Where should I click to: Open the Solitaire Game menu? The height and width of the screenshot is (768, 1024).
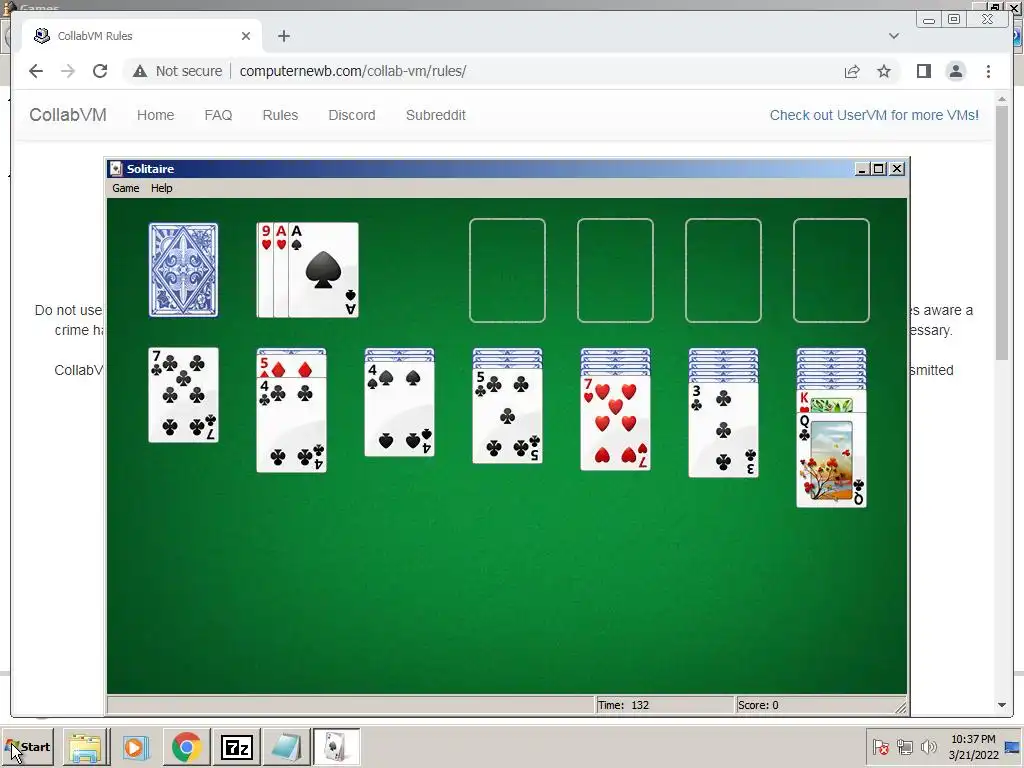[125, 188]
